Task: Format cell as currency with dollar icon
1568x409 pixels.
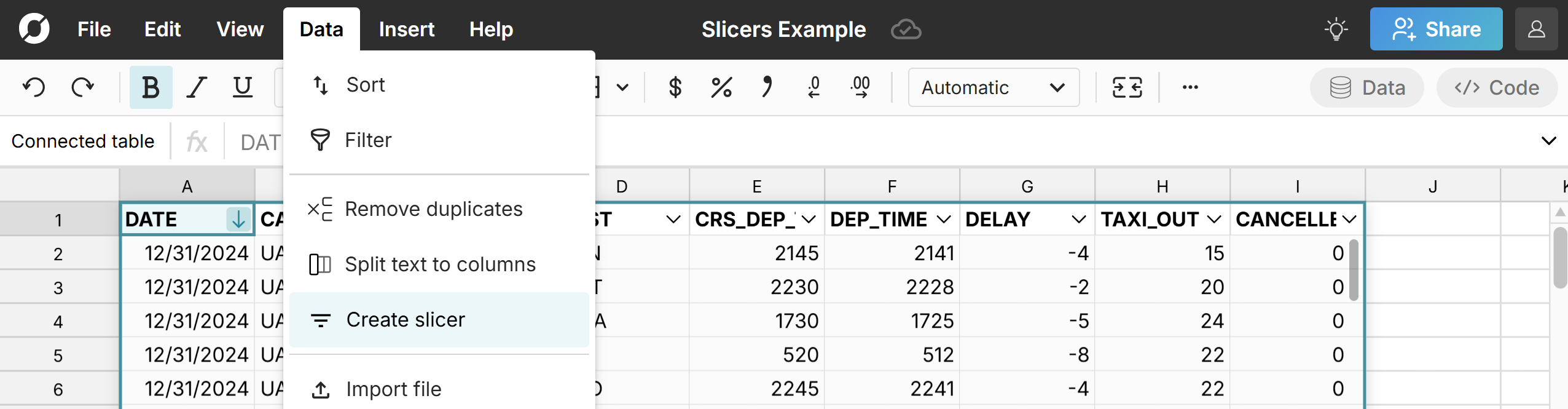Action: (675, 87)
